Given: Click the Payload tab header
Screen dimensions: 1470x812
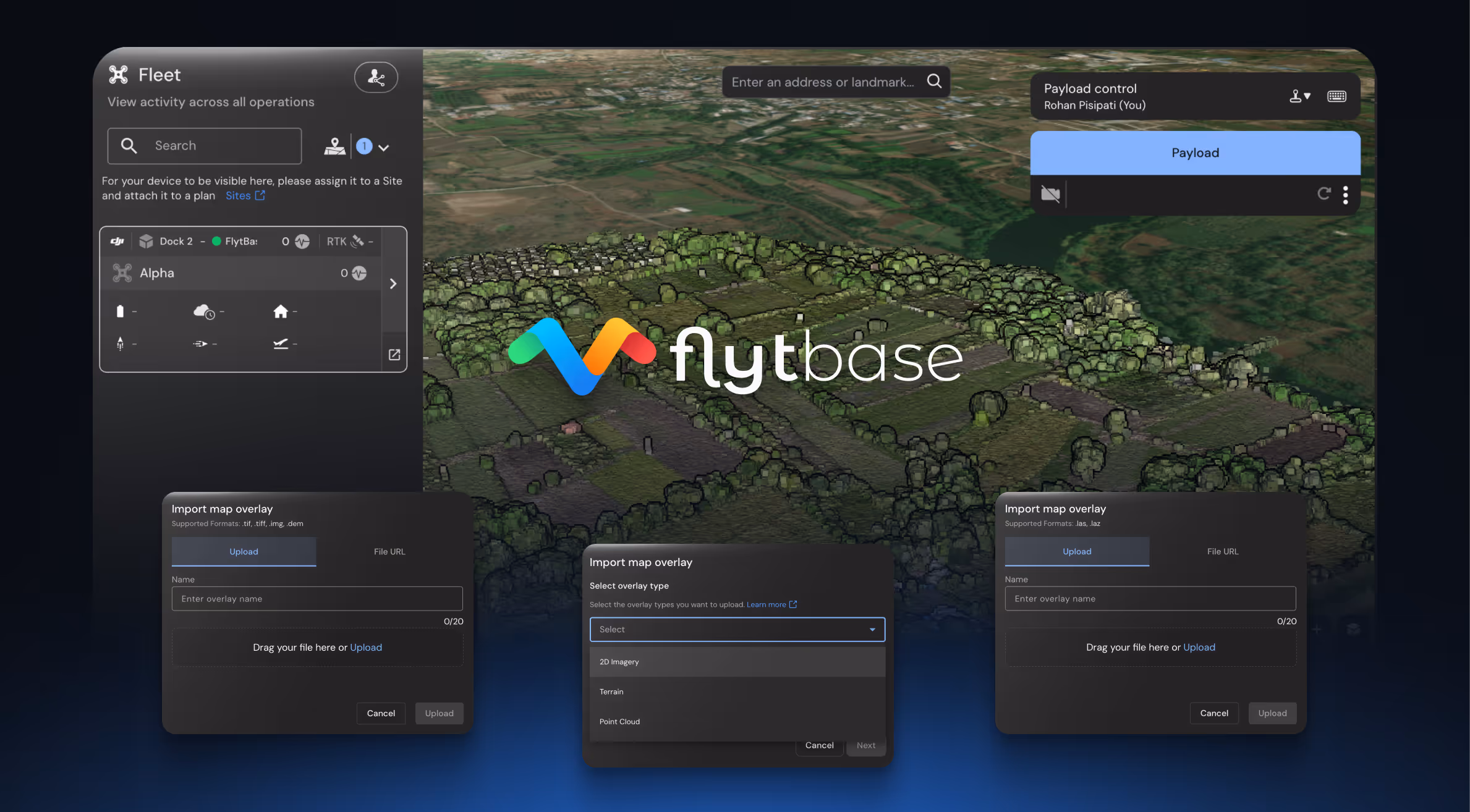Looking at the screenshot, I should pos(1195,153).
